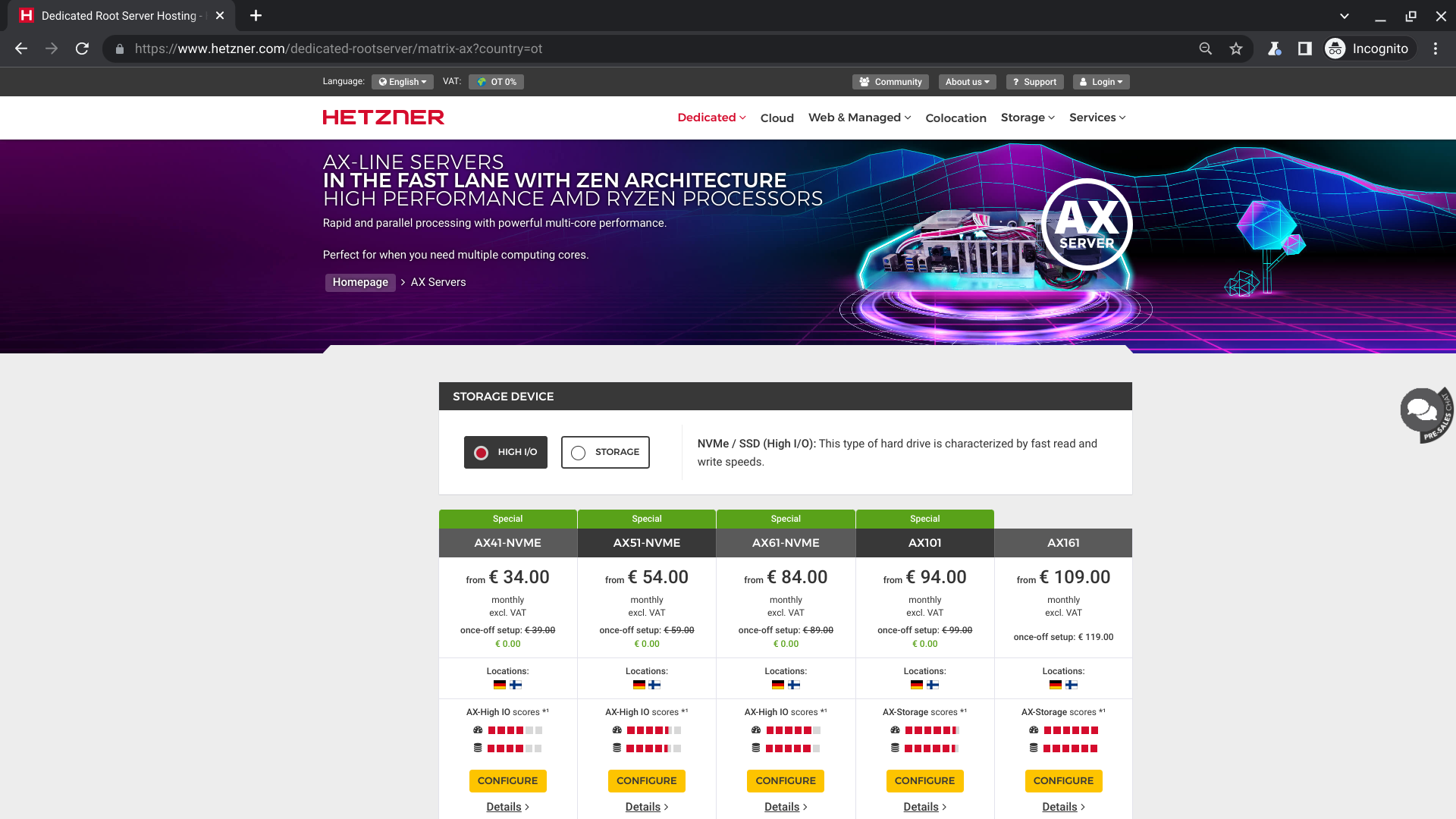Click the browser address bar URL

coord(338,49)
